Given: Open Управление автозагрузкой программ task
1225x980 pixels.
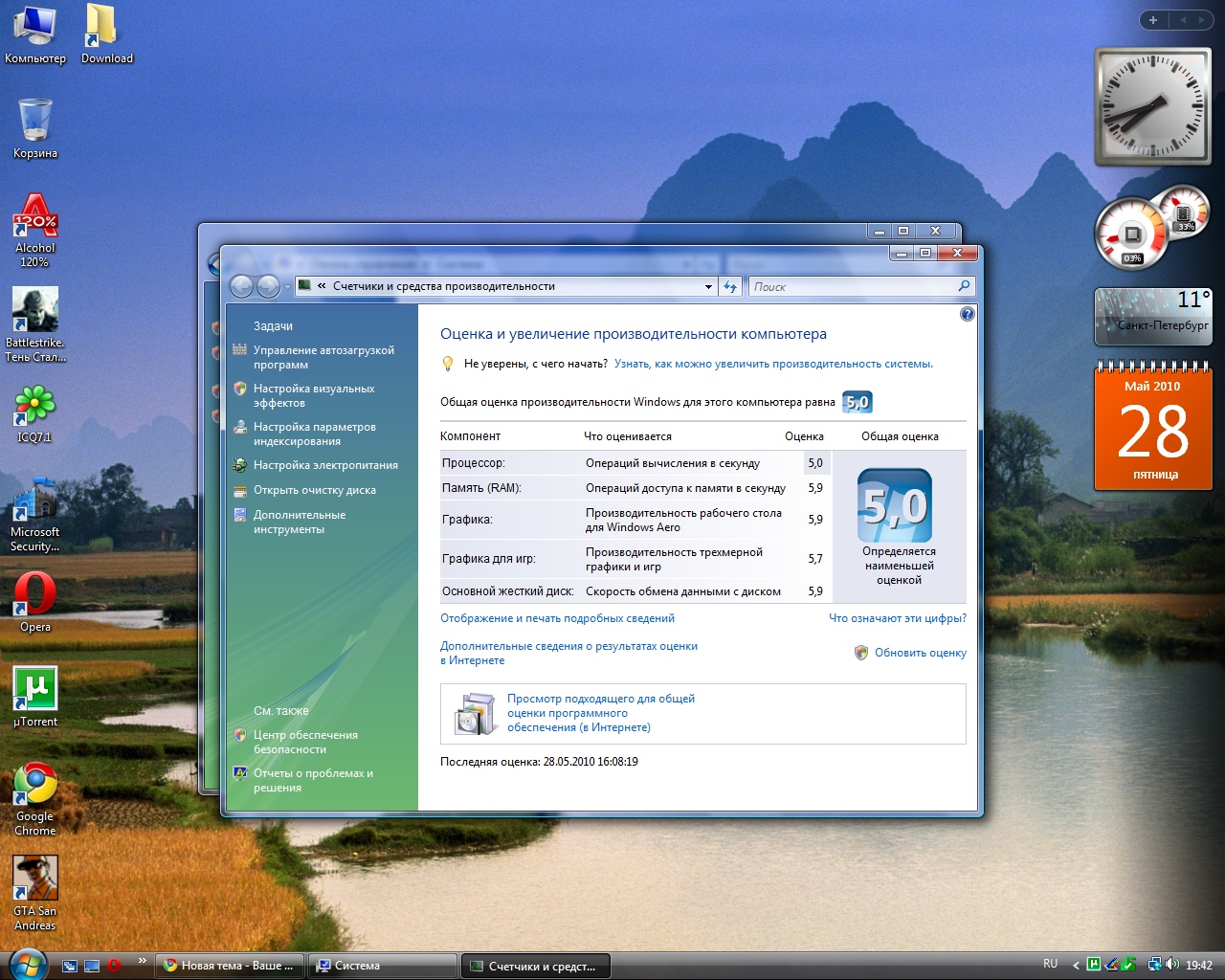Looking at the screenshot, I should click(323, 357).
